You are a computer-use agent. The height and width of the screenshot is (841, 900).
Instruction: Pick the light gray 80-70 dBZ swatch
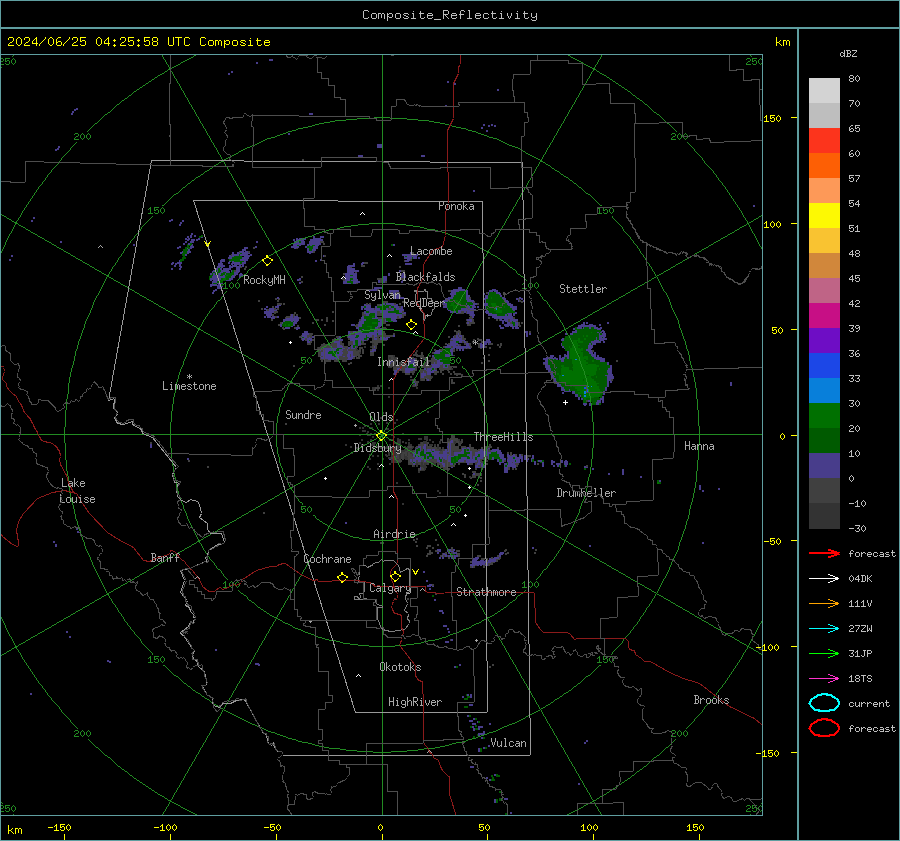[x=824, y=91]
